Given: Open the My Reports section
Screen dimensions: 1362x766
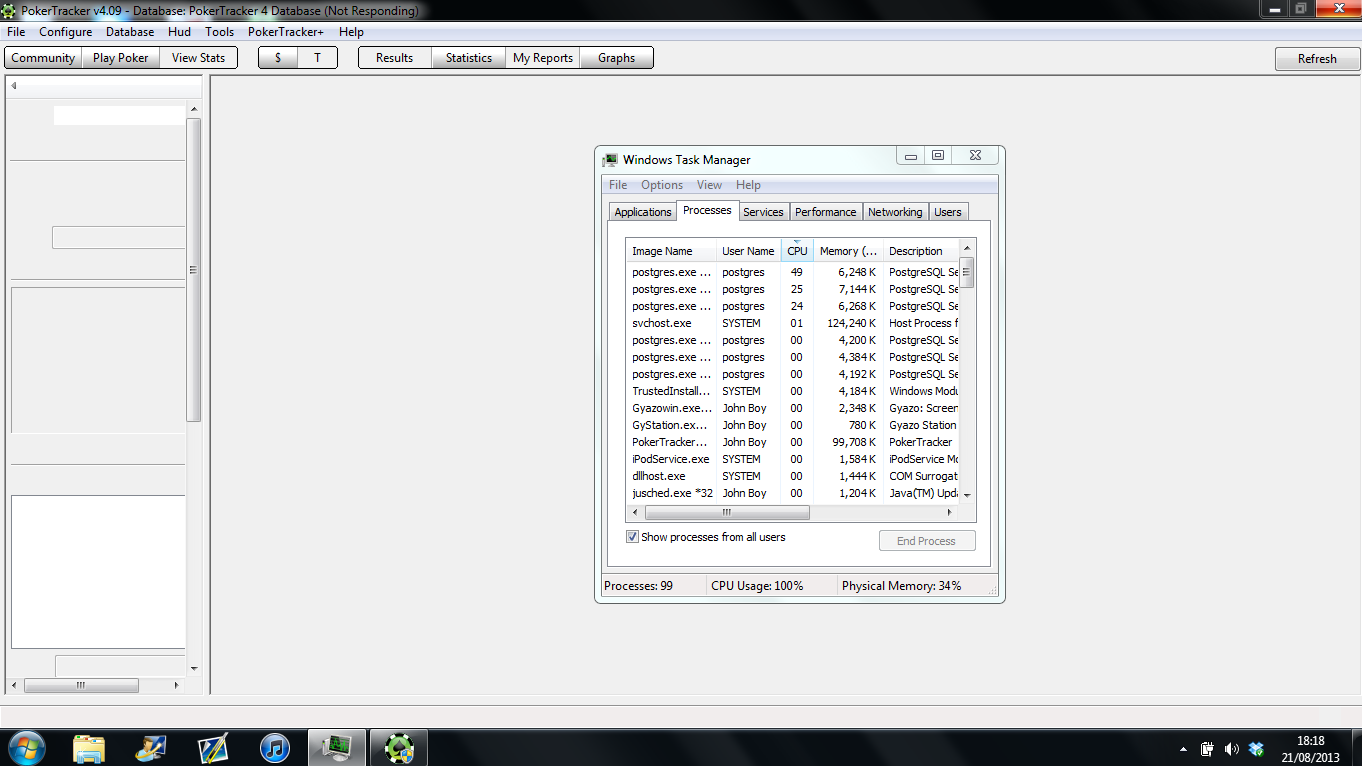Looking at the screenshot, I should (x=543, y=58).
